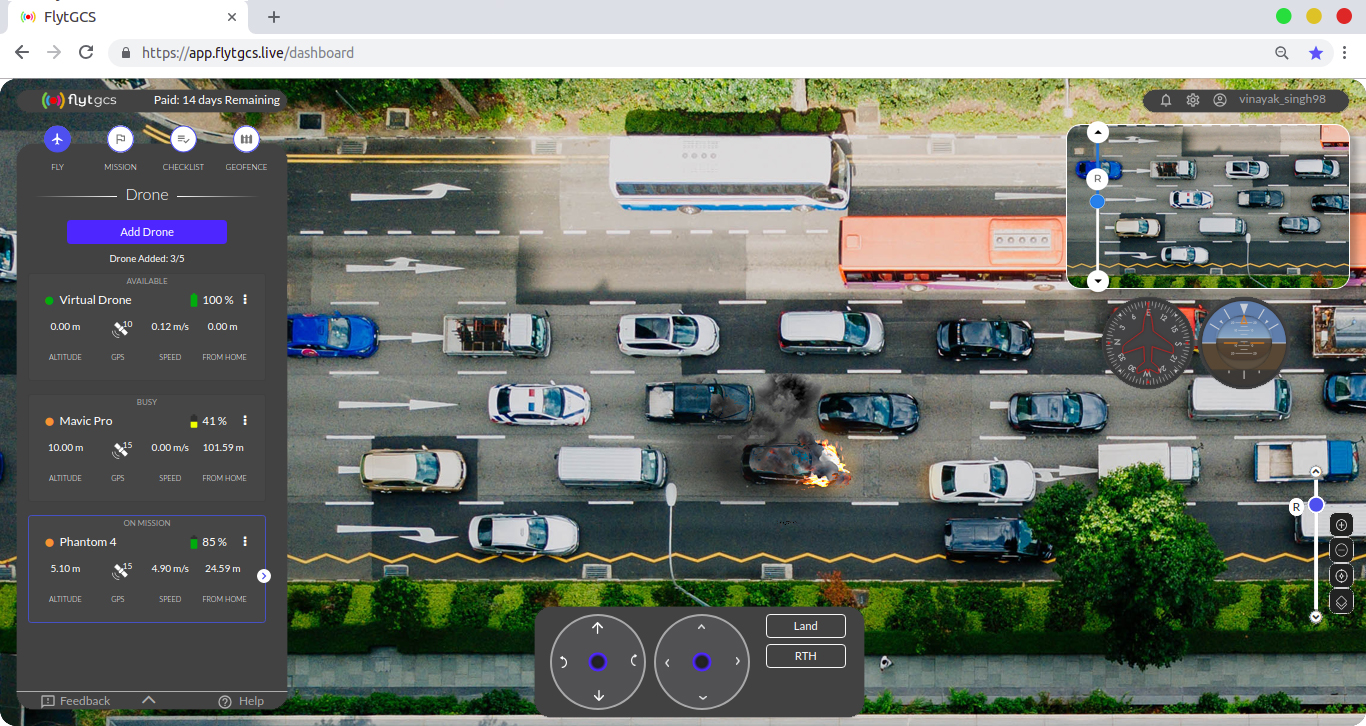
Task: Click the Phantom 4 battery icon
Action: [x=194, y=542]
